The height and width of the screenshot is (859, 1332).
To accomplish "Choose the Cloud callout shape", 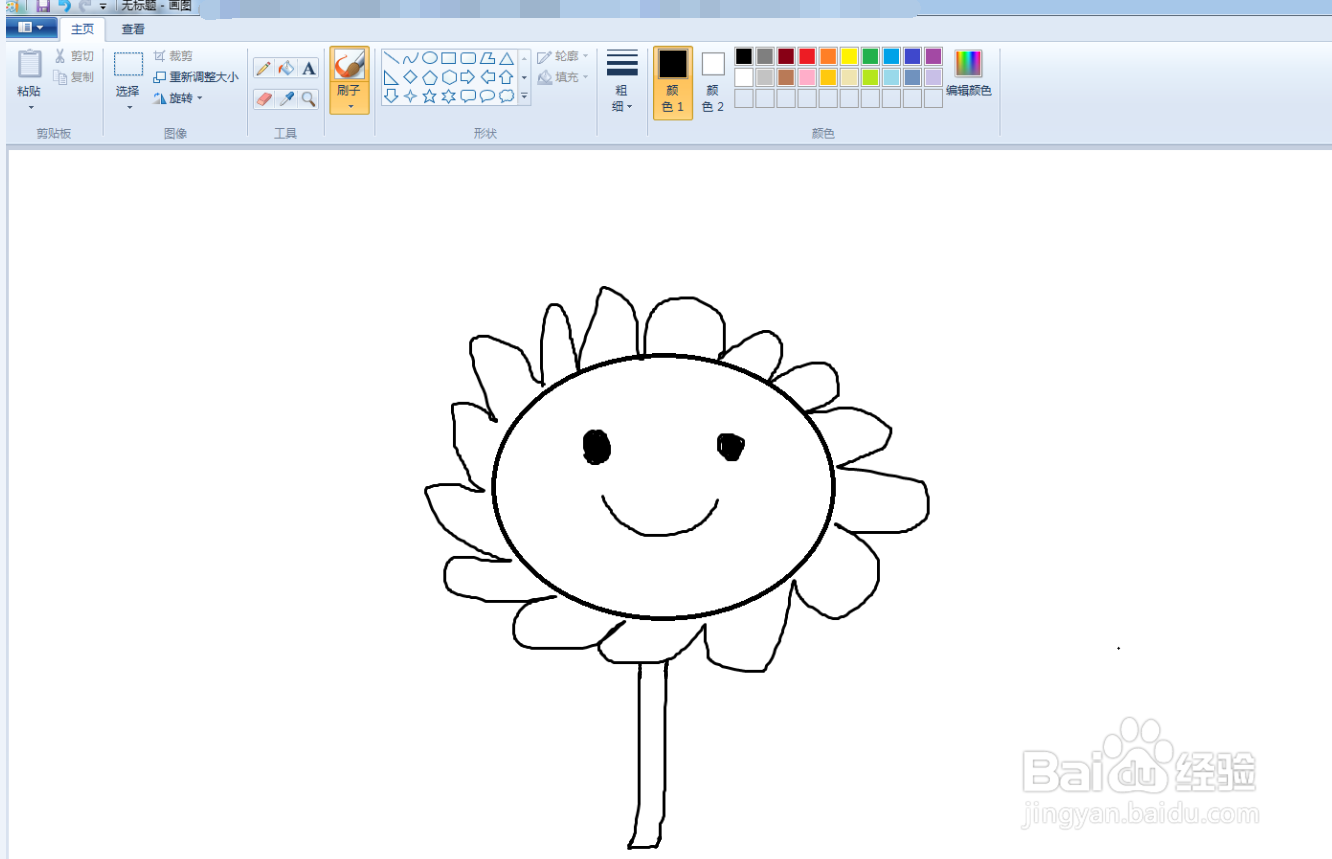I will click(x=506, y=96).
